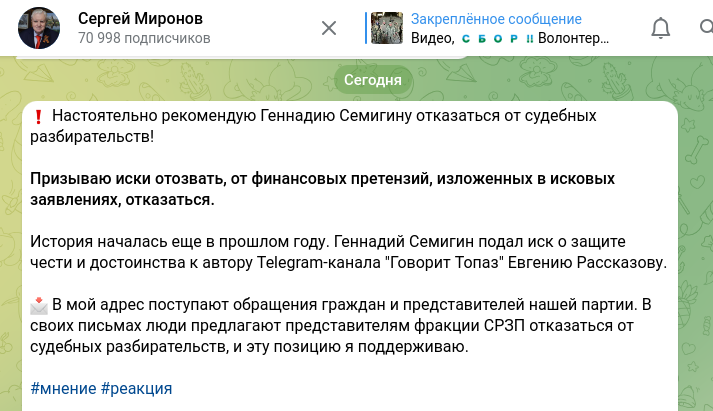The height and width of the screenshot is (411, 713).
Task: Open Сергей Миронов channel avatar
Action: (38, 28)
